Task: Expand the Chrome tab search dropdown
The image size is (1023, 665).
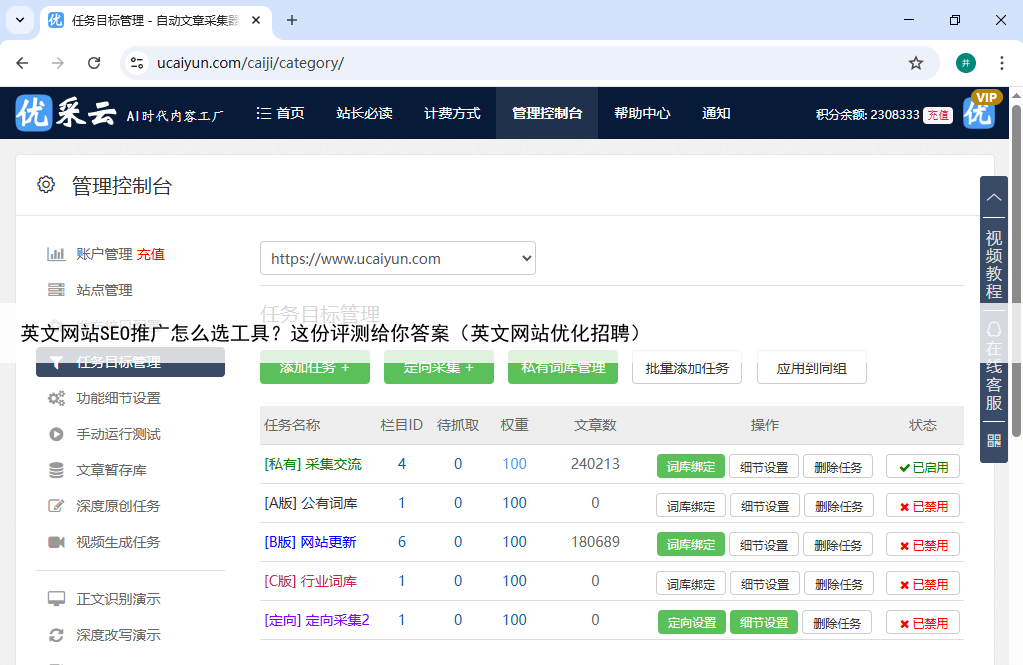Action: [x=19, y=20]
